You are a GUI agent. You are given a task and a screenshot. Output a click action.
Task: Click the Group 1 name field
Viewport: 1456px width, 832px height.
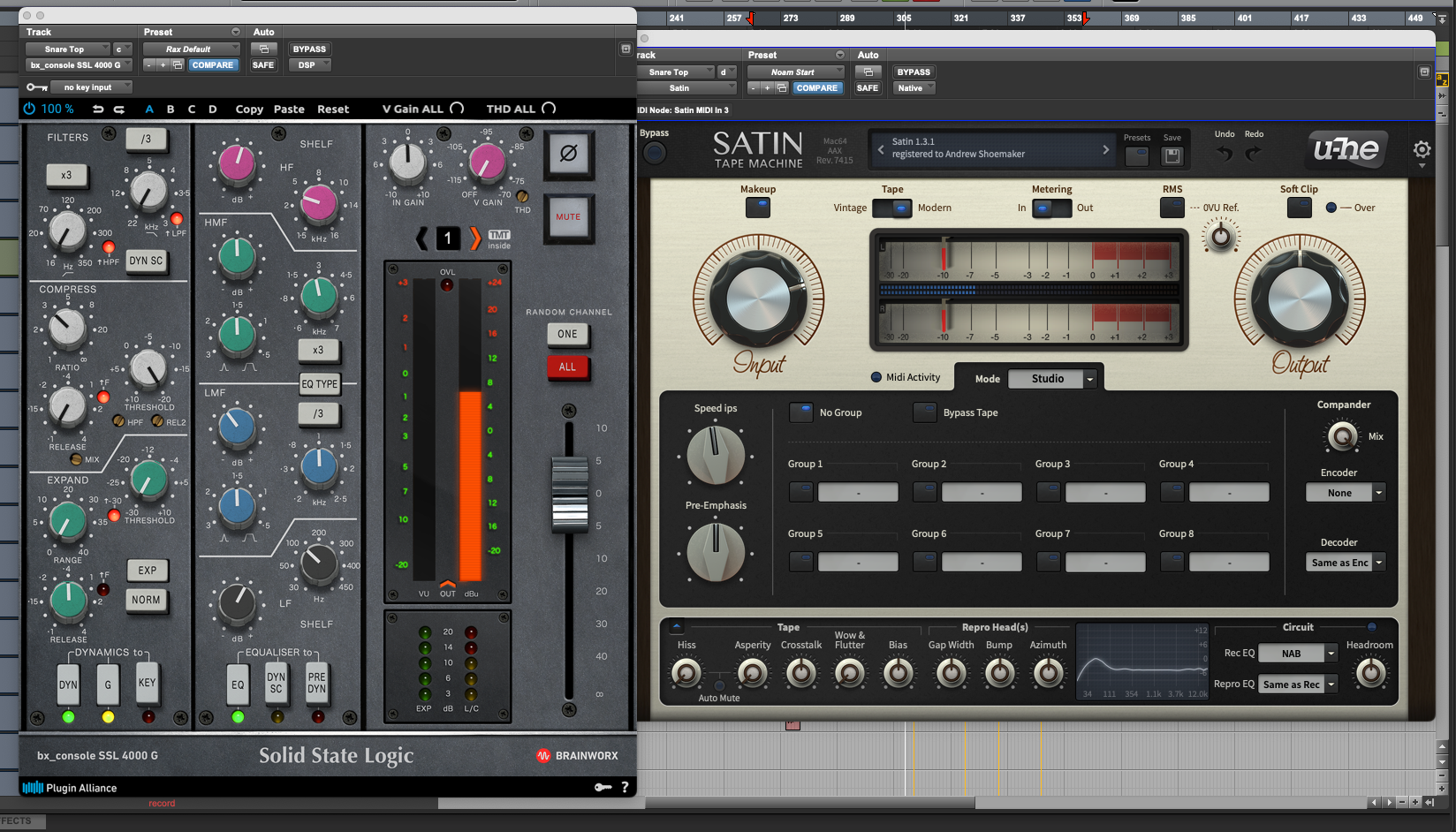coord(858,493)
